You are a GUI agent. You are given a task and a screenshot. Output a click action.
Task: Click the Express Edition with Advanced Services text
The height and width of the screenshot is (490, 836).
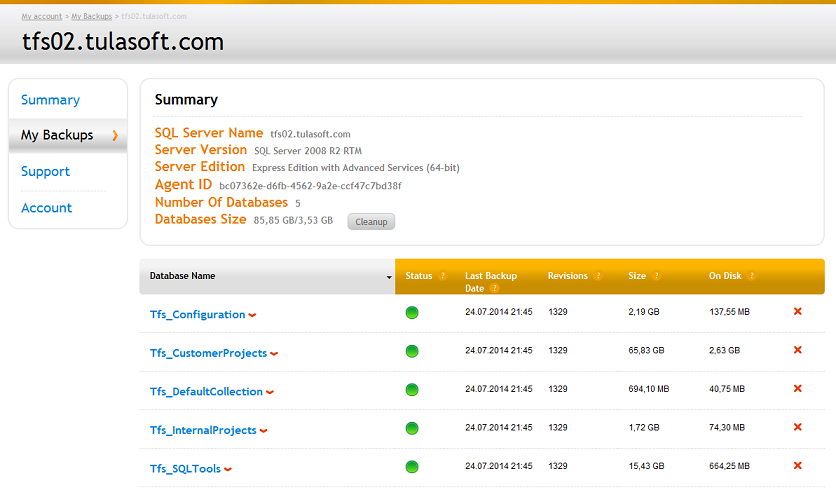(356, 168)
